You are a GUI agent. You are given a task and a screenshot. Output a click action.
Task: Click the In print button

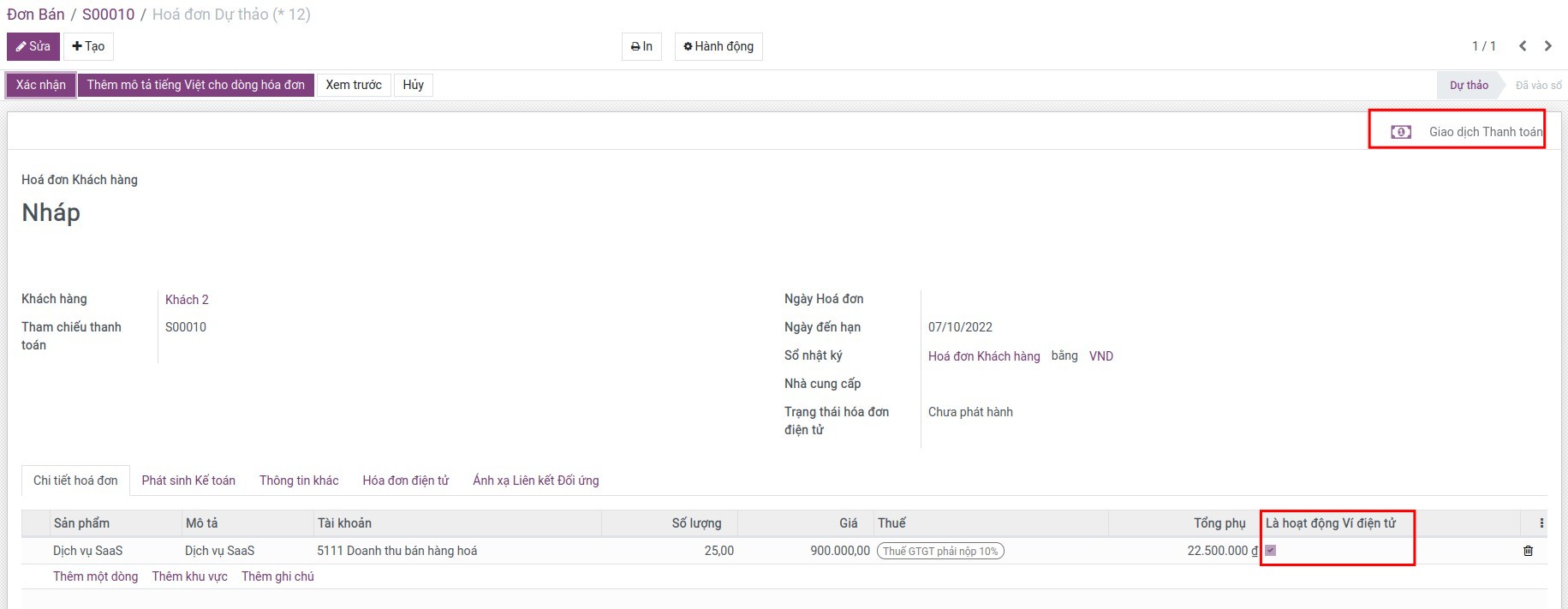(x=641, y=46)
